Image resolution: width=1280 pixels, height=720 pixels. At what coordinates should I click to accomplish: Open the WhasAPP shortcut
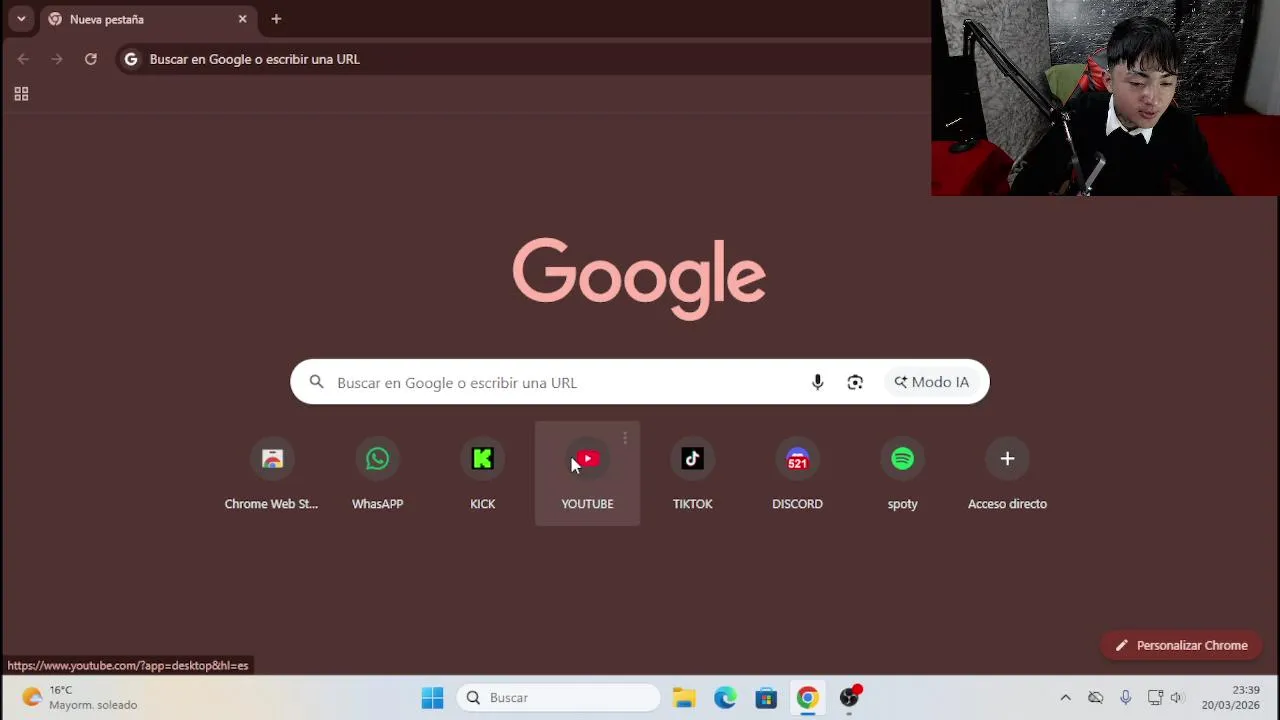(377, 473)
